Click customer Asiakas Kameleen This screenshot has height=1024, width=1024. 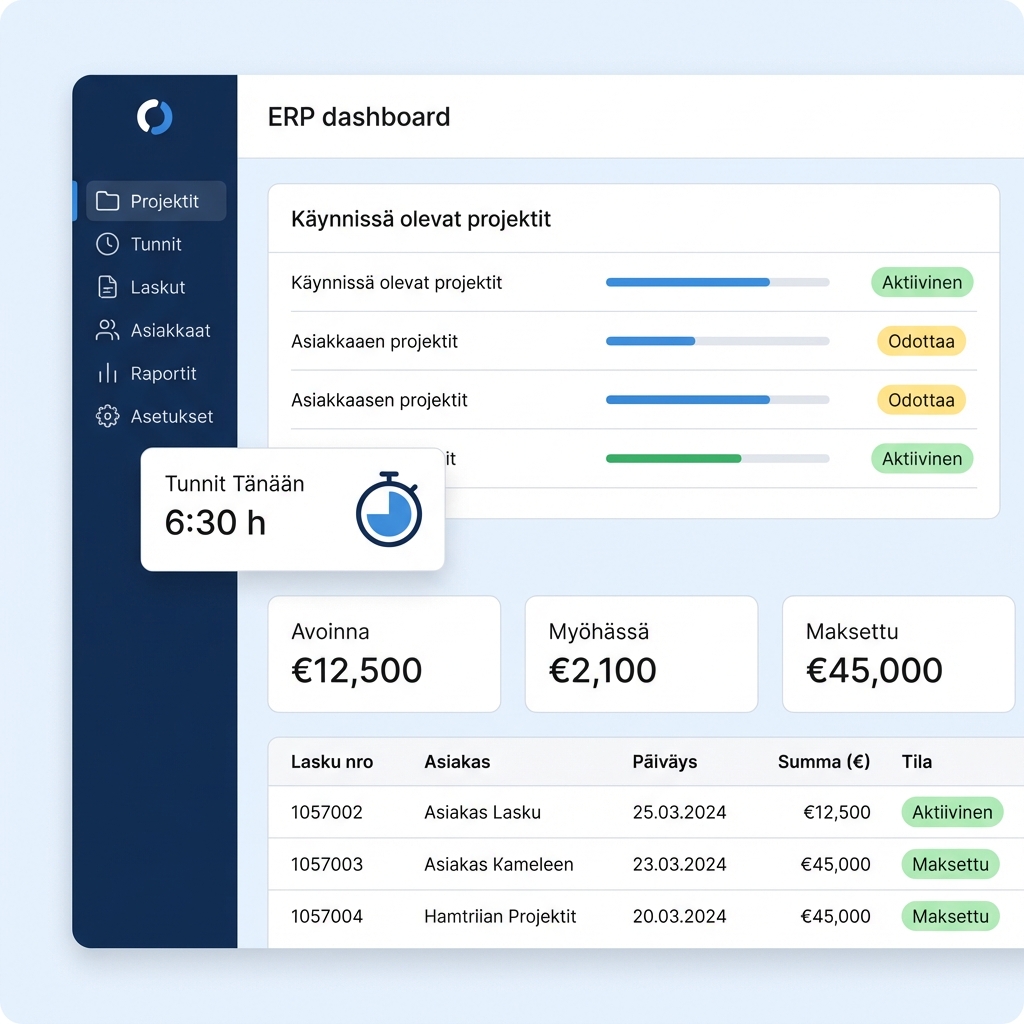[498, 864]
